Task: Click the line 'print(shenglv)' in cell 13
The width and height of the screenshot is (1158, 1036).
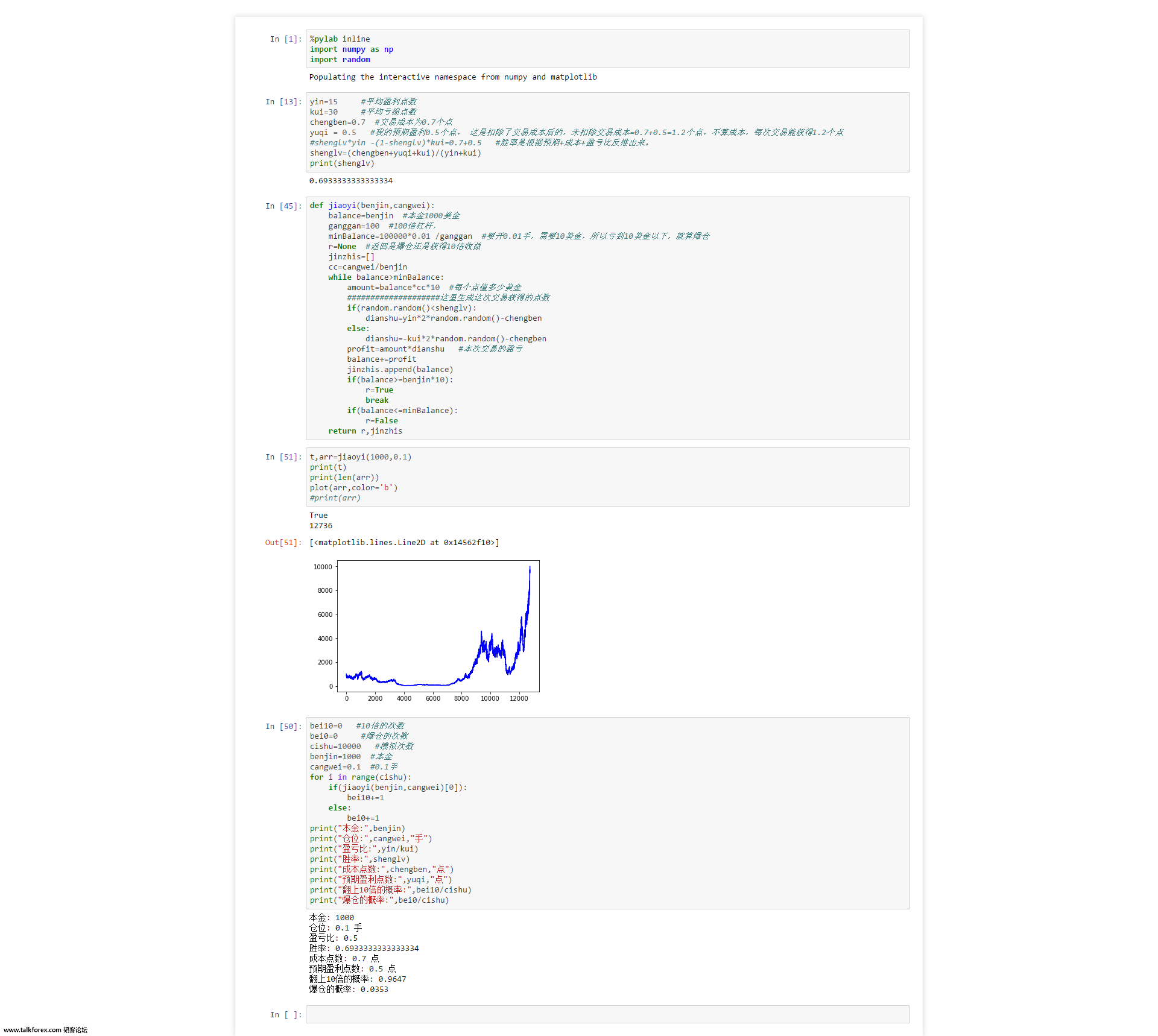Action: pyautogui.click(x=342, y=163)
